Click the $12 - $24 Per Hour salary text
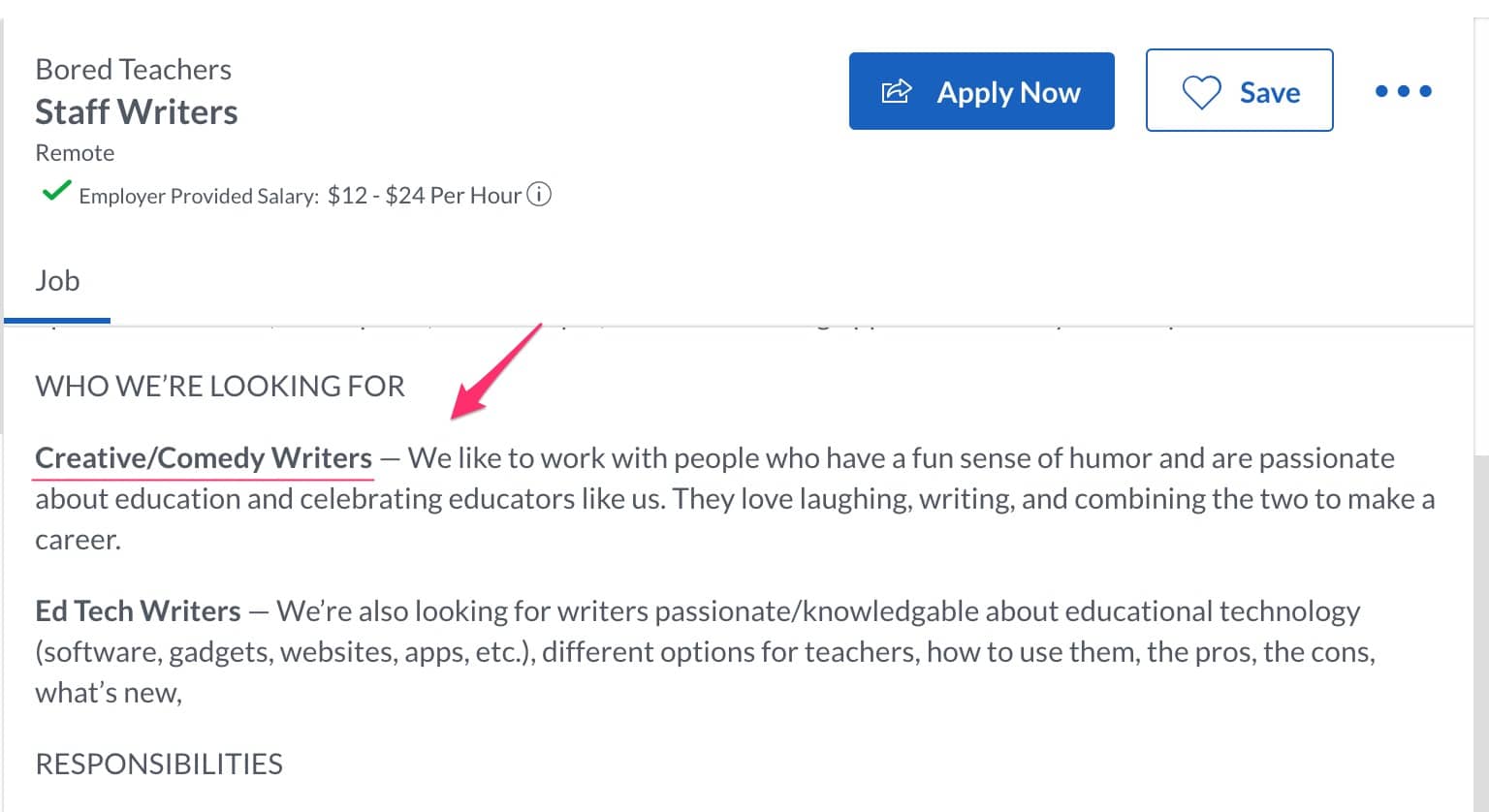The image size is (1489, 812). tap(421, 195)
